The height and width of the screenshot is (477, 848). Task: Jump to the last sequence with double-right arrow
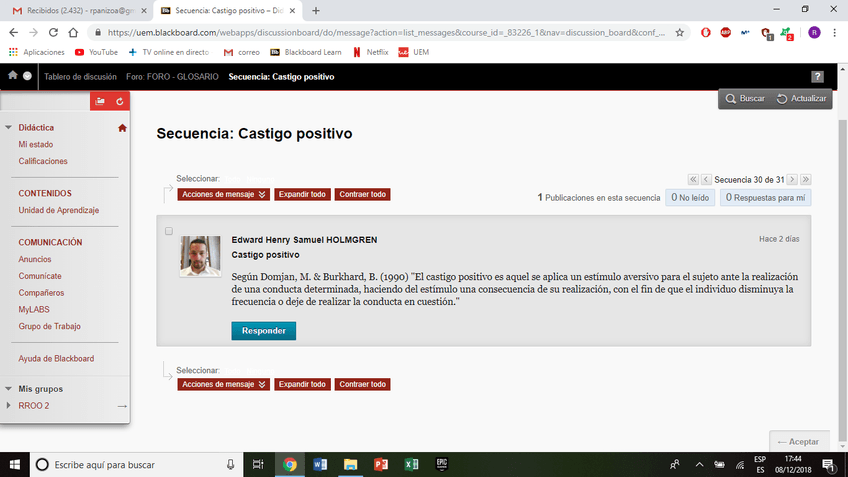805,180
